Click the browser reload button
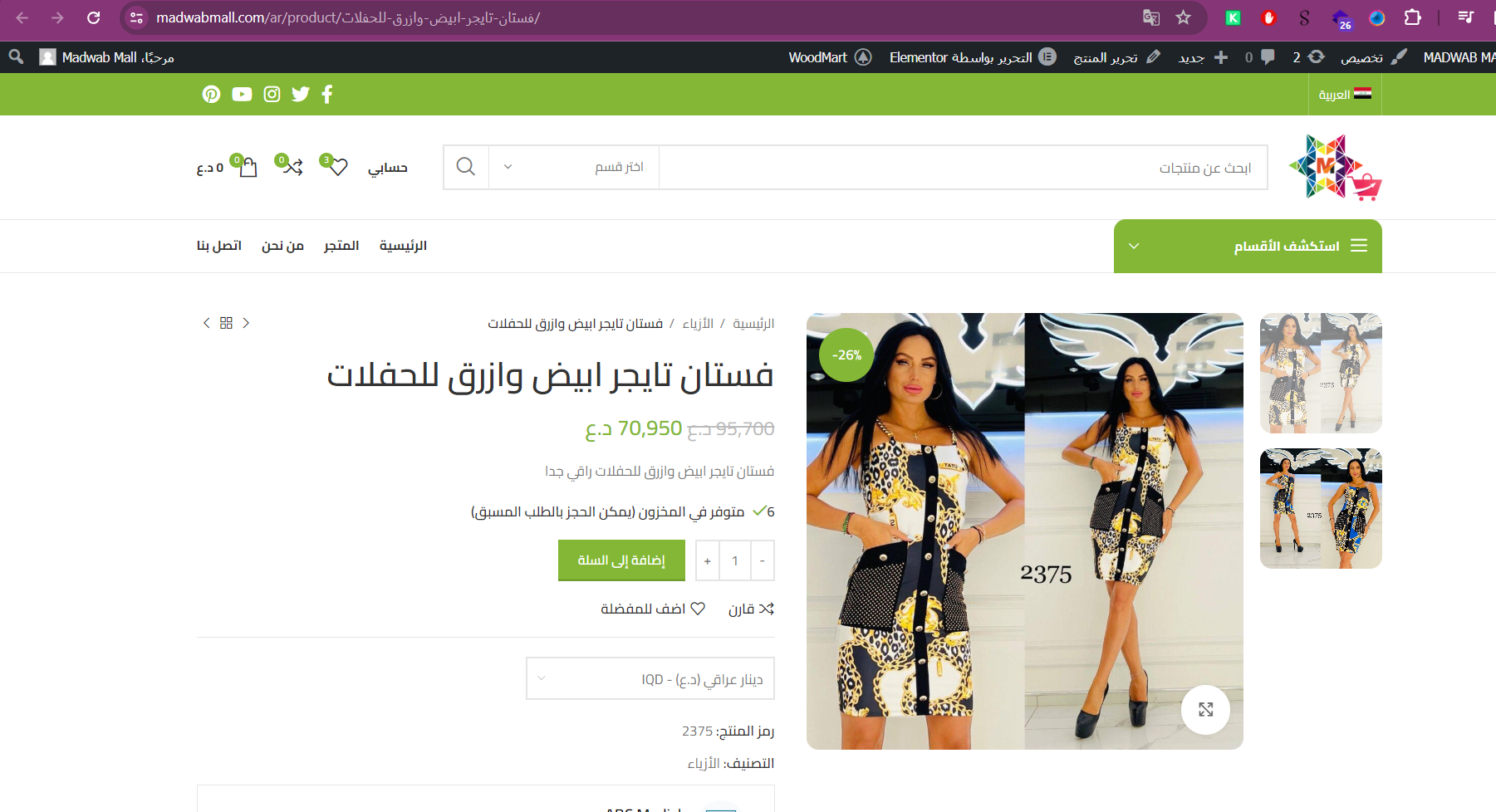This screenshot has width=1496, height=812. pyautogui.click(x=94, y=17)
